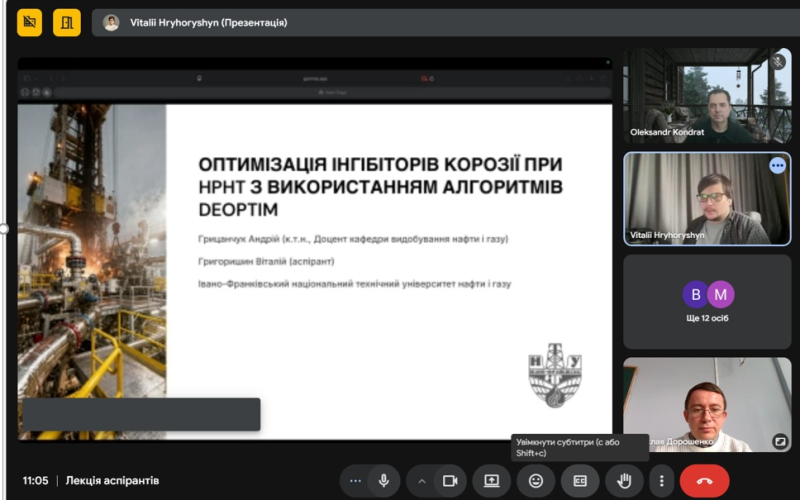This screenshot has height=500, width=800.
Task: Open Vitalii Hryhoryshyn presentation header bar
Action: click(x=445, y=22)
